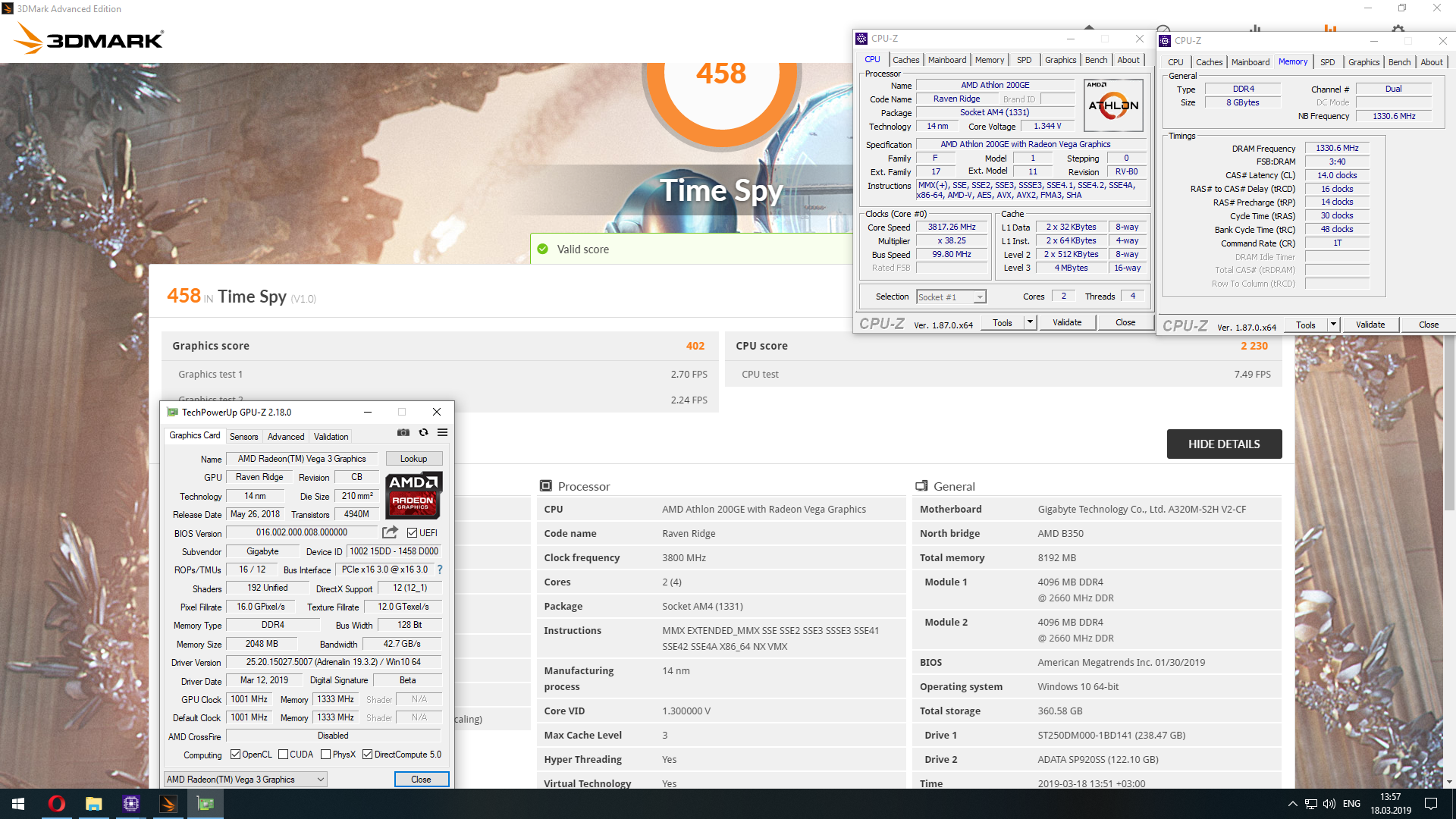Click the Bus Interface question mark in GPU-Z

point(440,570)
